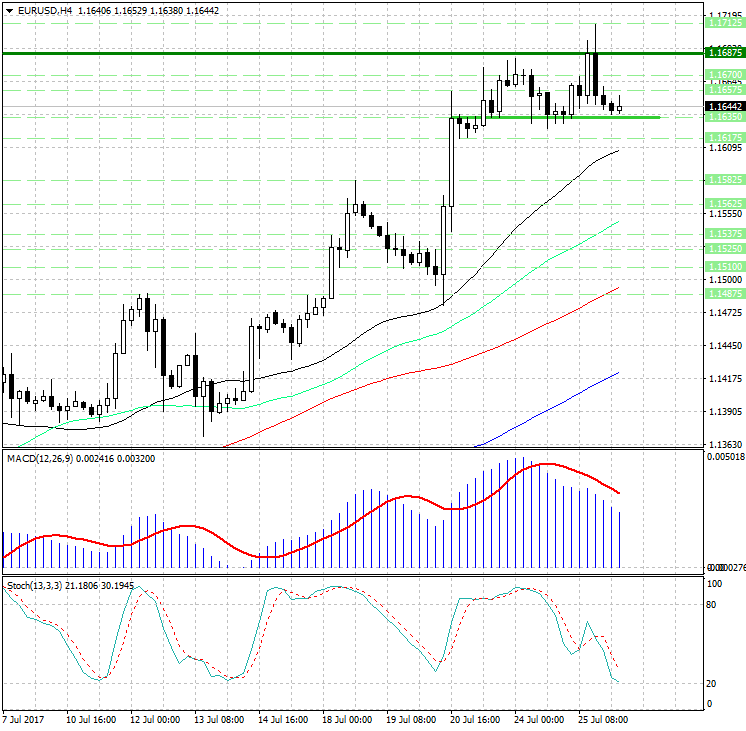Select the 20 Jul 16:00 time label
746x731 pixels.
click(x=475, y=719)
